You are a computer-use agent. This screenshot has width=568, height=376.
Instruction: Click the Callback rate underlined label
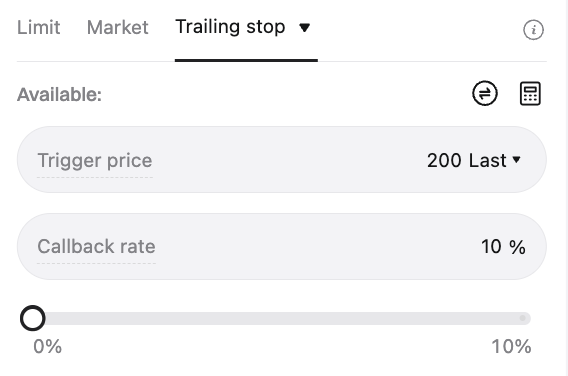96,247
